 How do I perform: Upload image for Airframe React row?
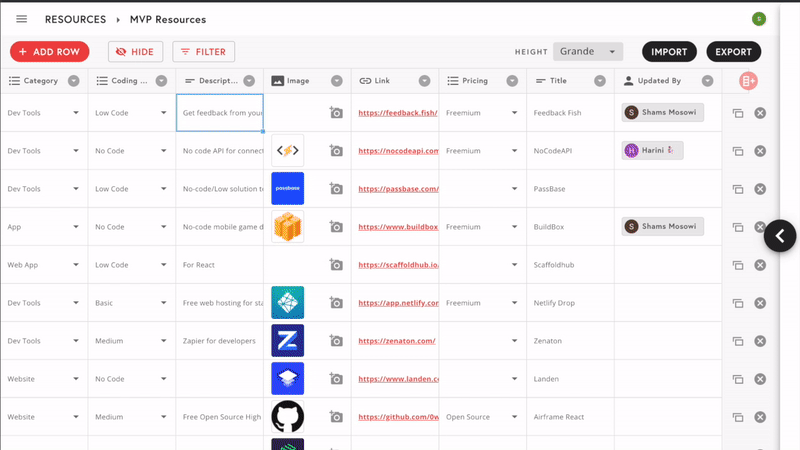coord(336,417)
